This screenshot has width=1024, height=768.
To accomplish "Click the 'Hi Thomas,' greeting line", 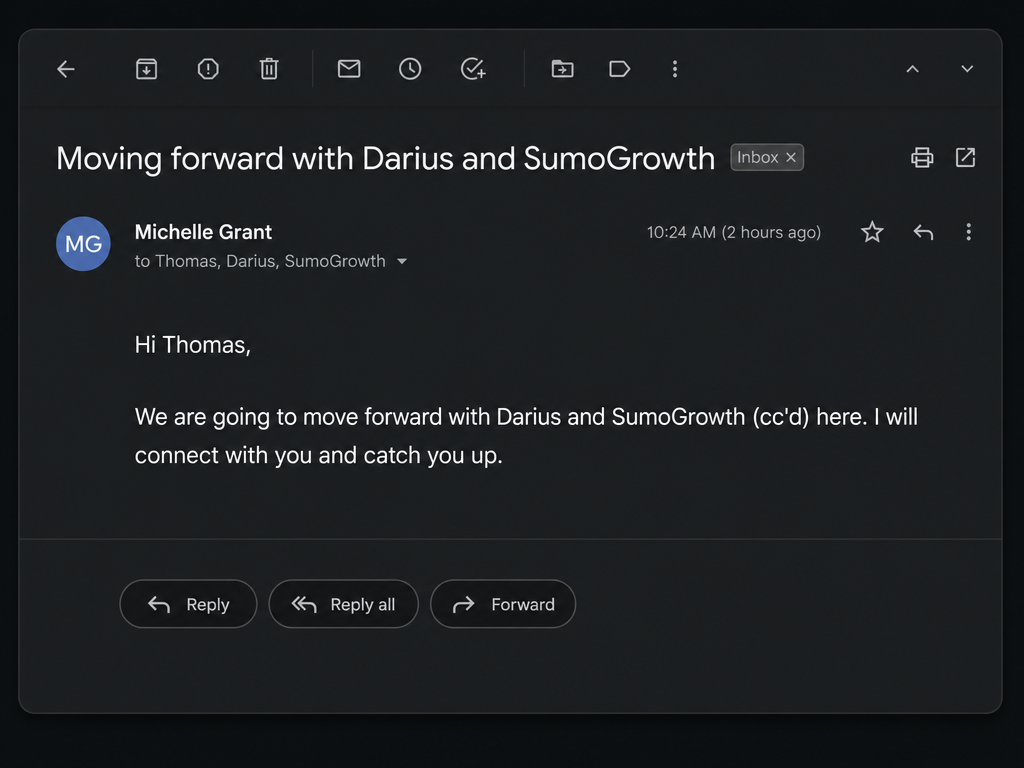I will [x=193, y=345].
